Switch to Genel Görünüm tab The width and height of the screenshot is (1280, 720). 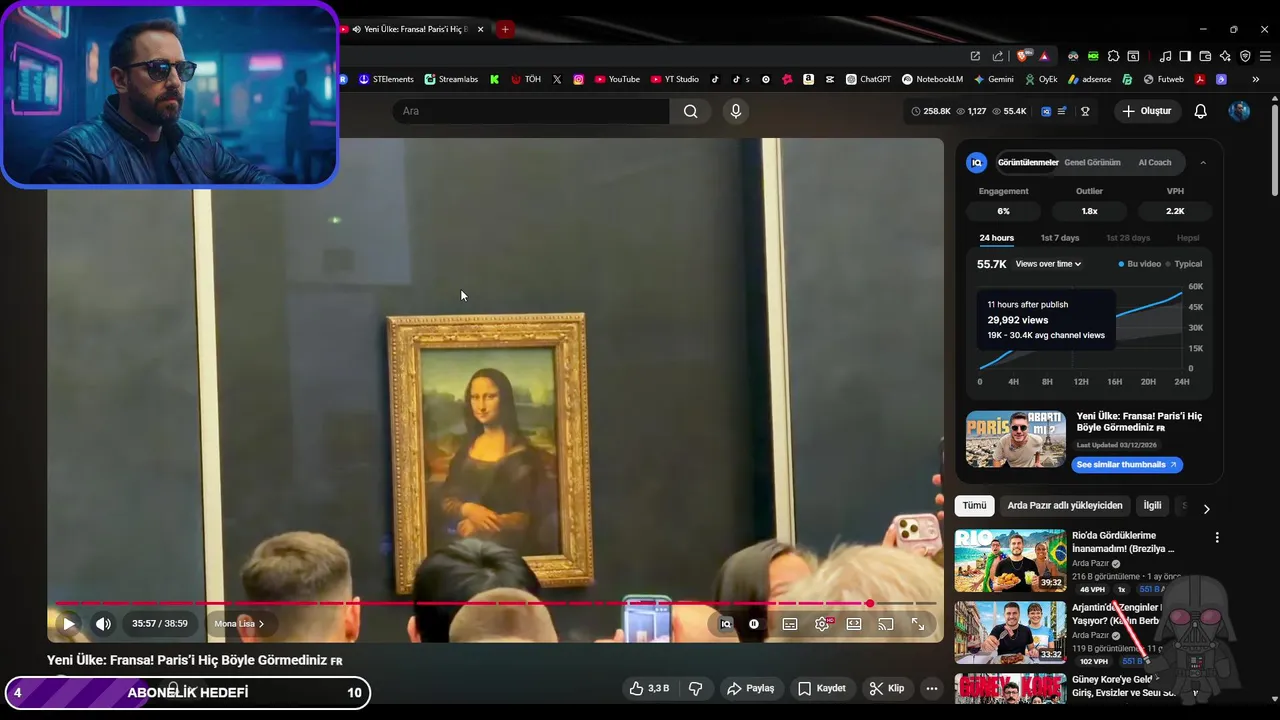1092,162
